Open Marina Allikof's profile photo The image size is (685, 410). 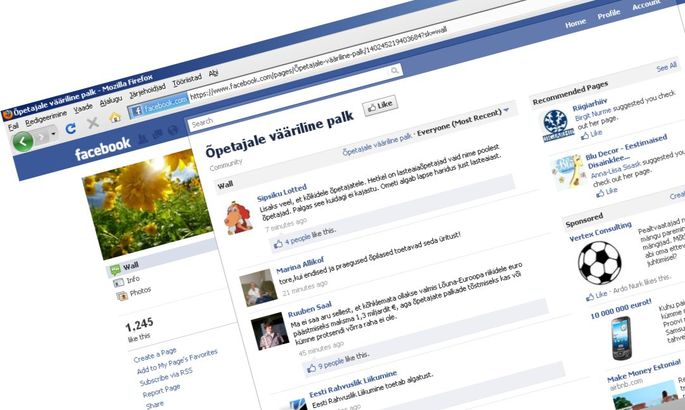click(258, 287)
